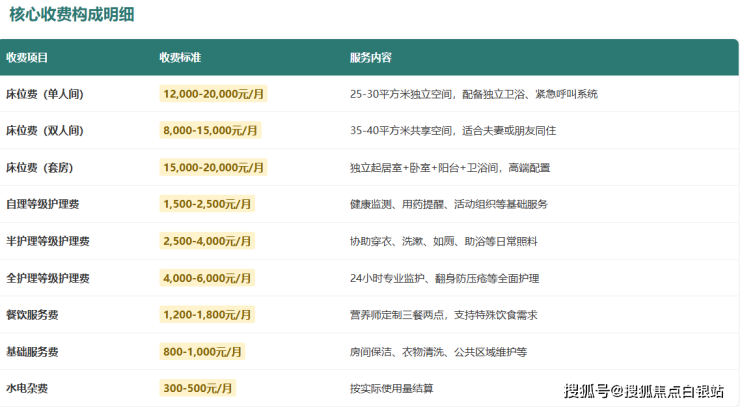Click the 15,000-20,000元/月 price badge
The image size is (740, 407).
tap(212, 167)
